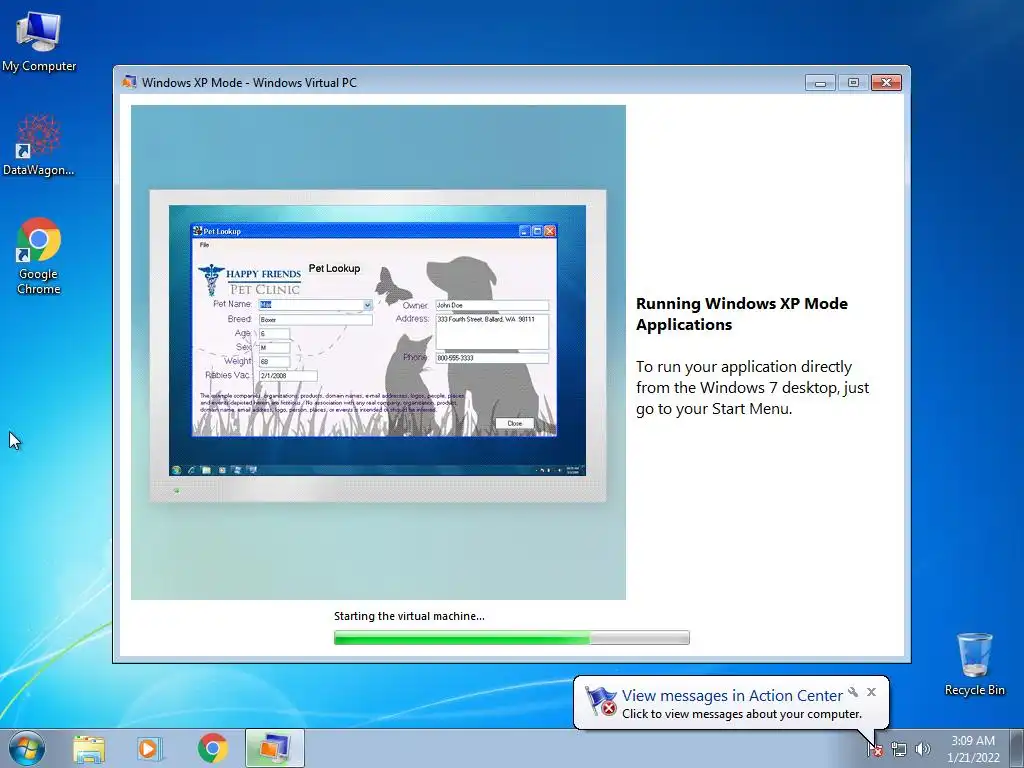Open the network status tray icon

pyautogui.click(x=899, y=750)
